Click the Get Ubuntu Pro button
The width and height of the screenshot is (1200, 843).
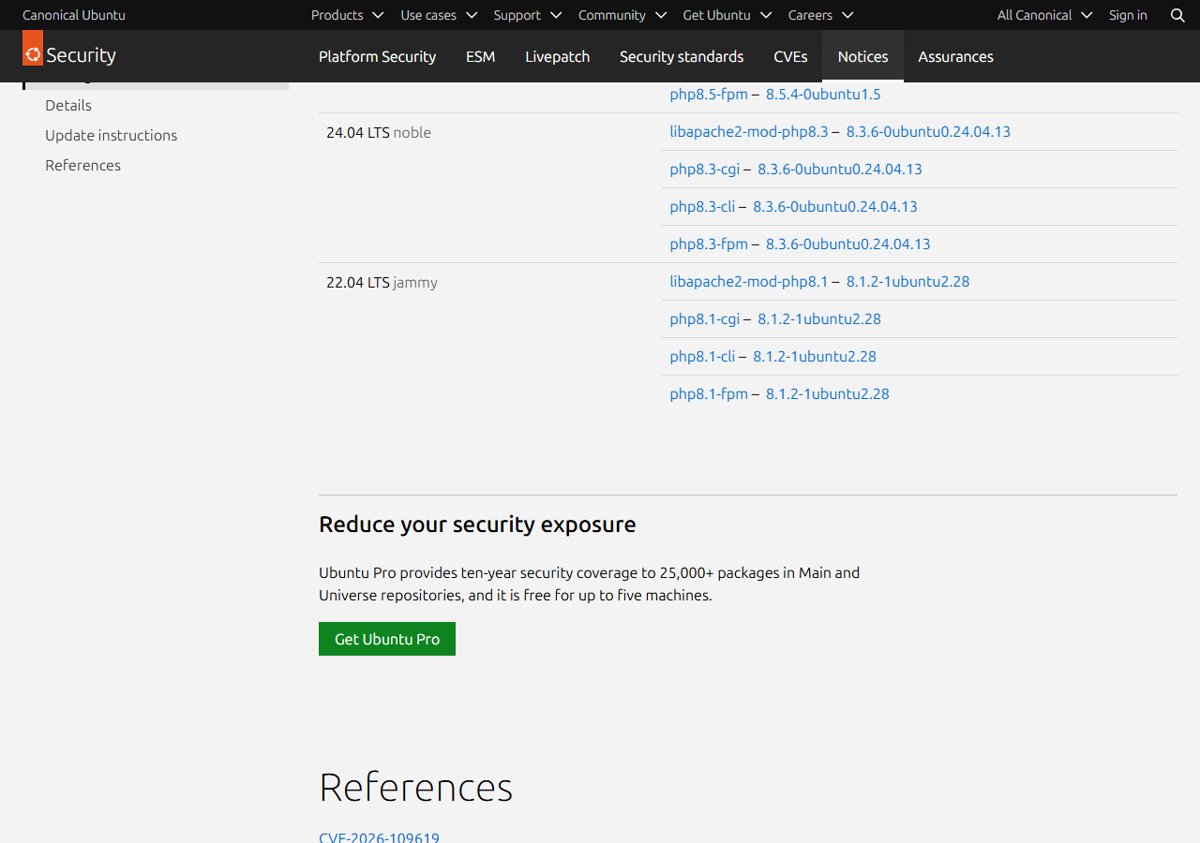387,639
